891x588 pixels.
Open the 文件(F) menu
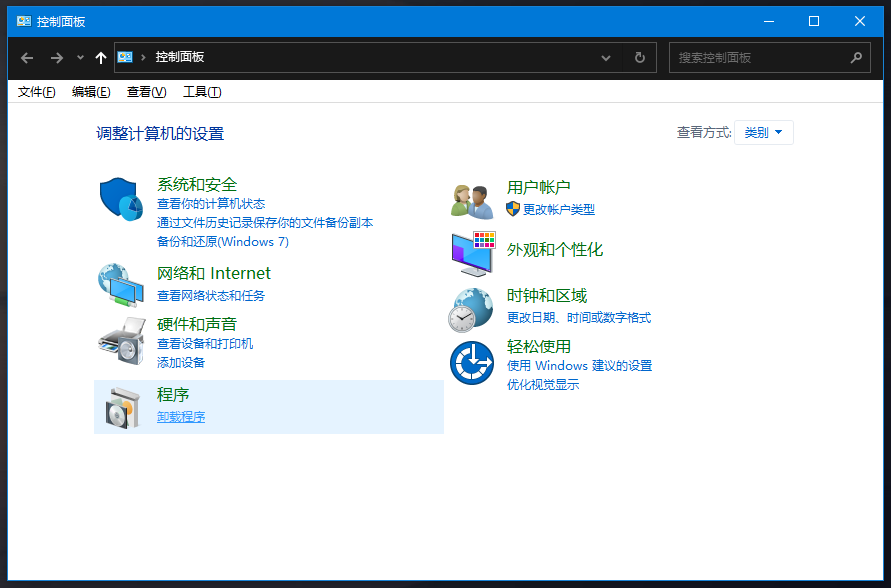[36, 91]
